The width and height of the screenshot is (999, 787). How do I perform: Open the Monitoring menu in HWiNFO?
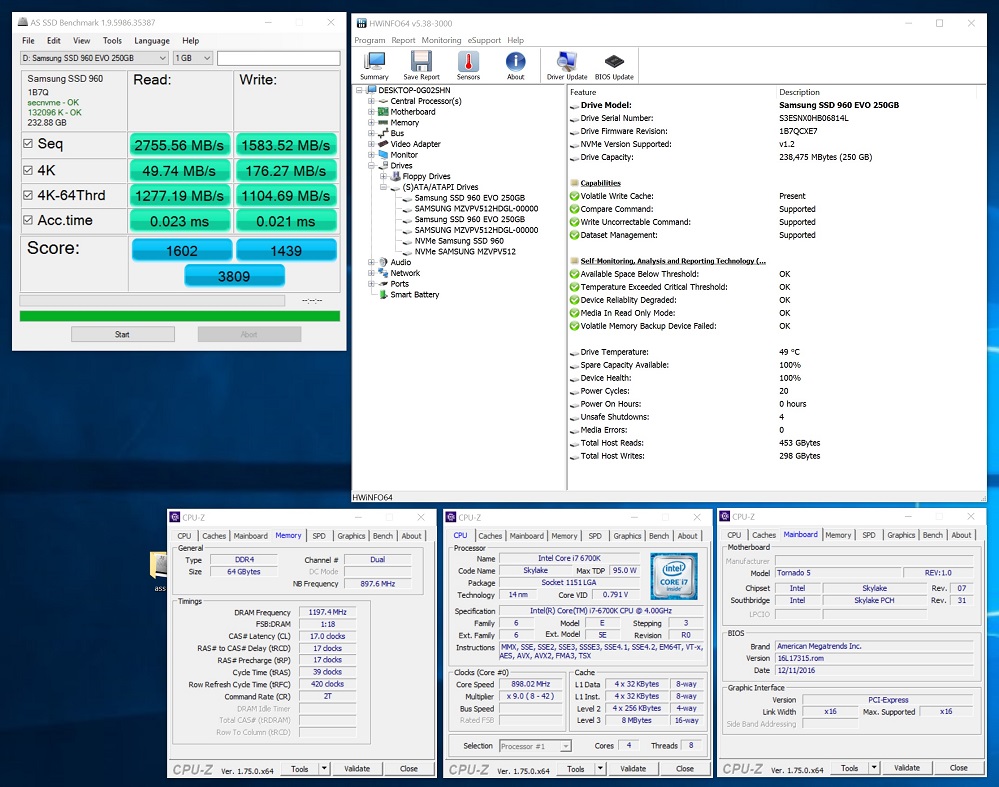click(x=441, y=41)
